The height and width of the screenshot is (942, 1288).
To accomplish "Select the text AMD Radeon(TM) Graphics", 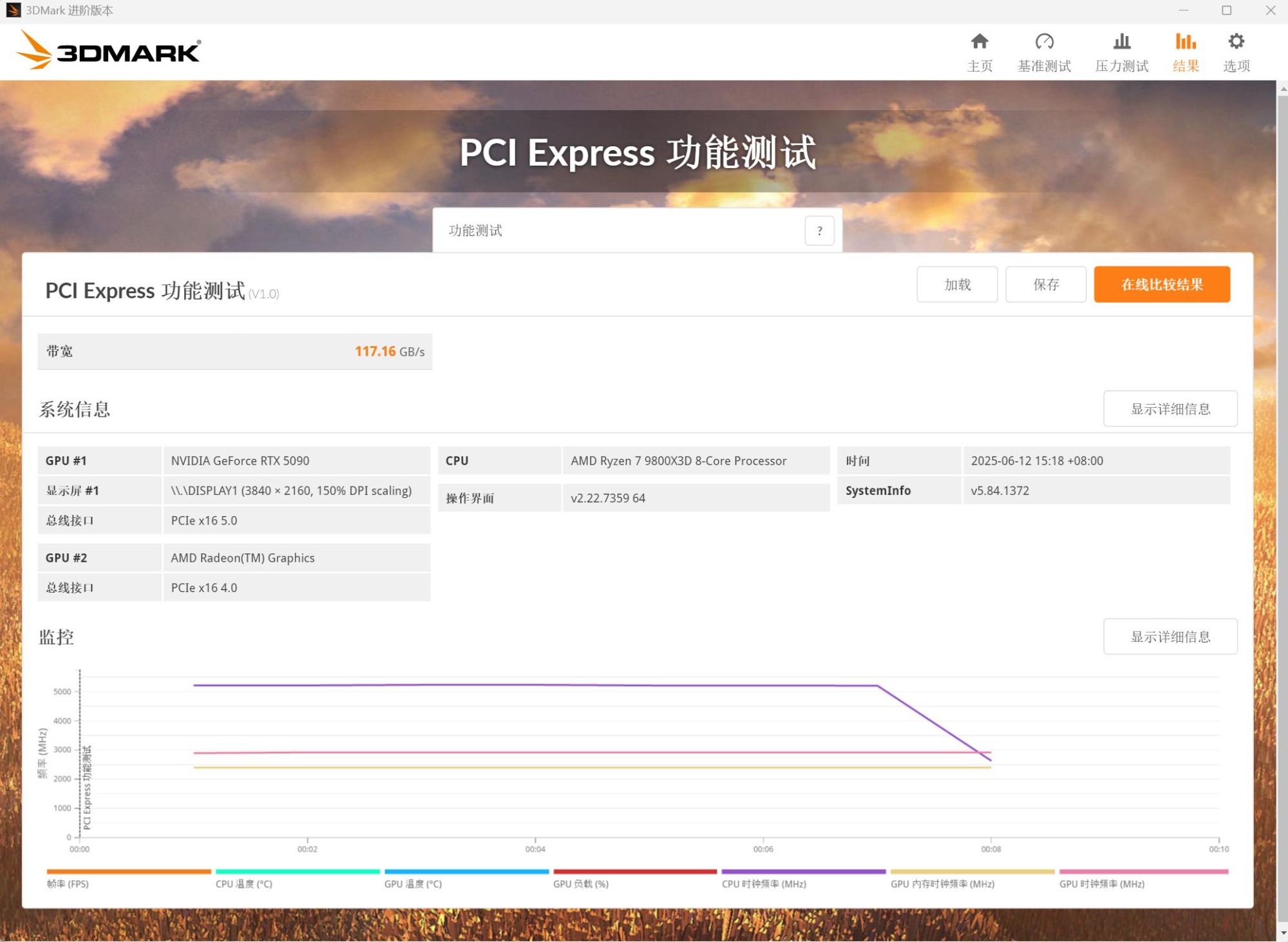I will (243, 558).
